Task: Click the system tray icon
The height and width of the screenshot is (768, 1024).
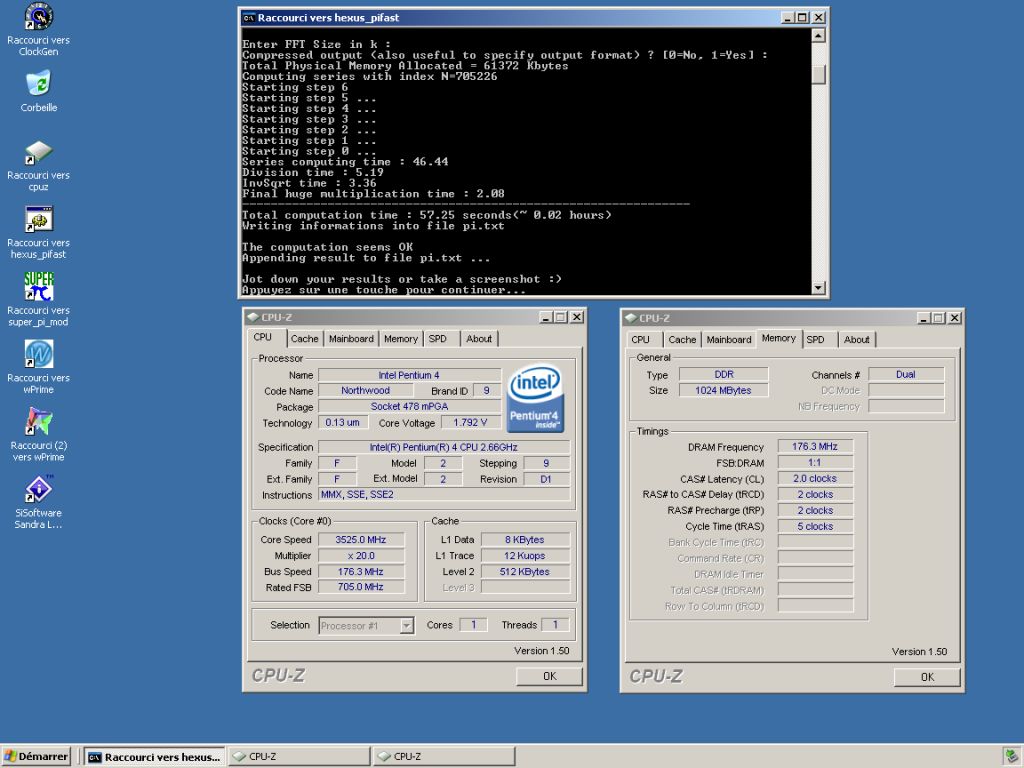Action: (x=1012, y=756)
